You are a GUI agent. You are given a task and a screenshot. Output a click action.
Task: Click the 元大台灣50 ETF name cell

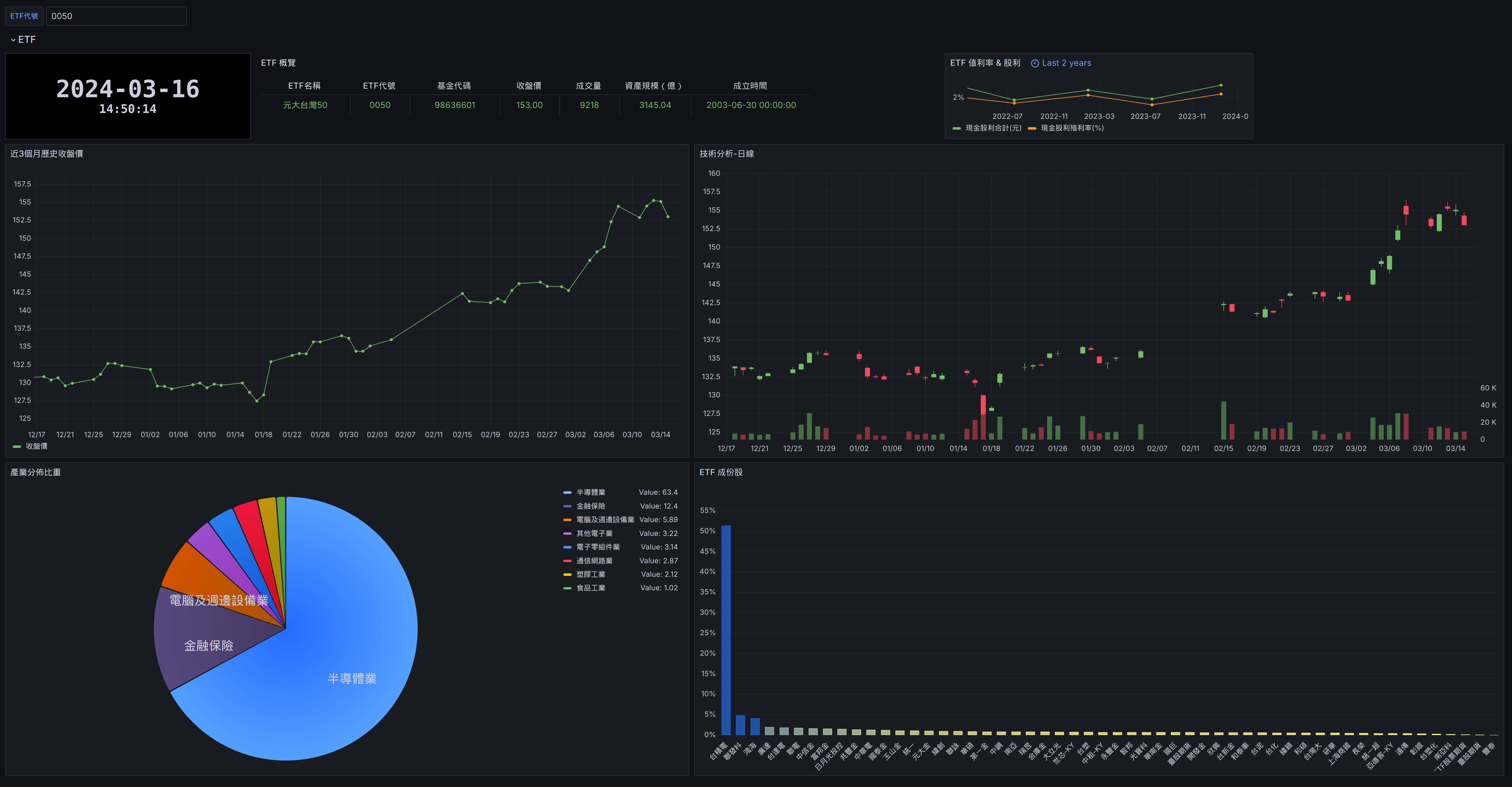305,105
